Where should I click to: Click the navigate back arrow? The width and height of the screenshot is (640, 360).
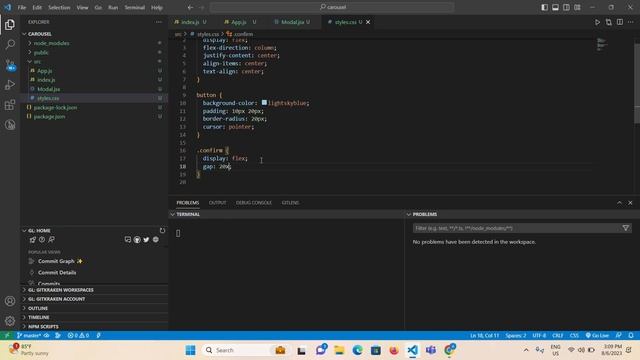pos(190,7)
